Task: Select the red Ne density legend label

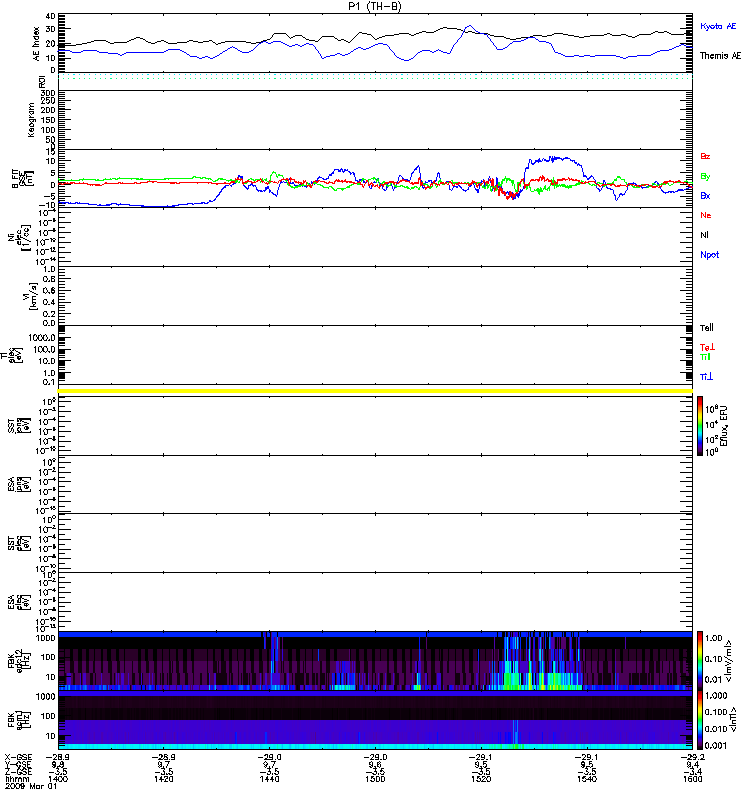Action: click(x=705, y=215)
